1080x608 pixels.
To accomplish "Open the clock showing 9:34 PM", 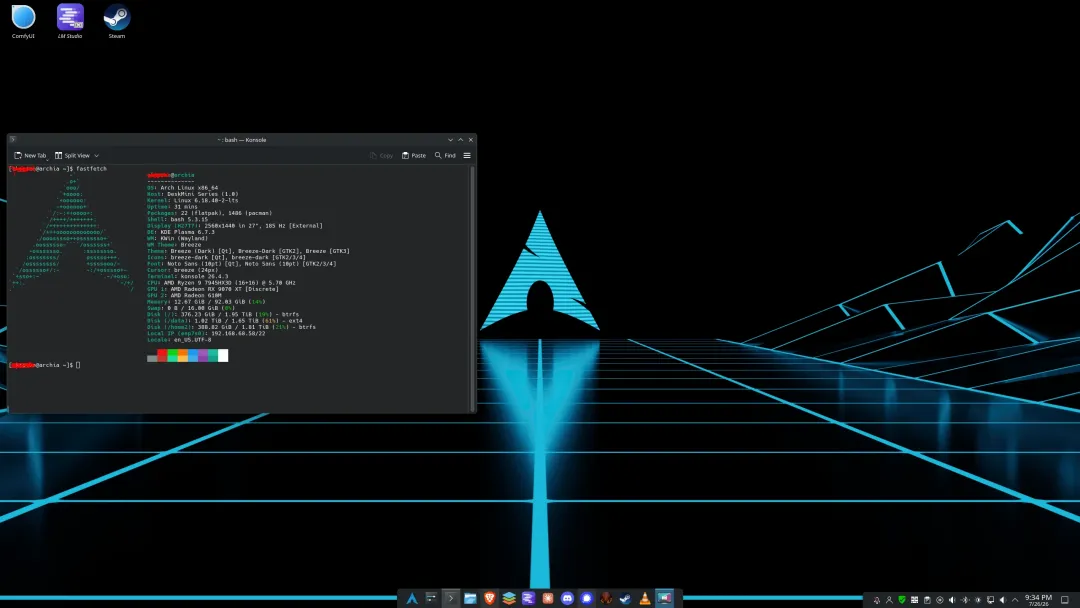I will click(1038, 600).
